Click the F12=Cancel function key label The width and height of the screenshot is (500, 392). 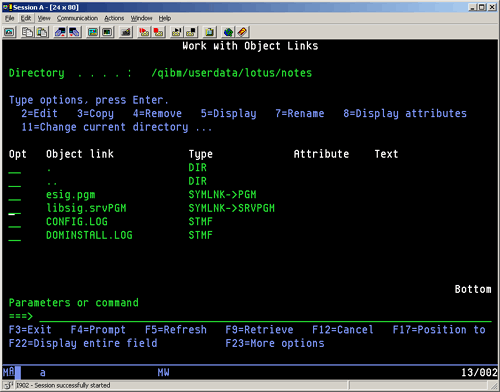click(343, 330)
